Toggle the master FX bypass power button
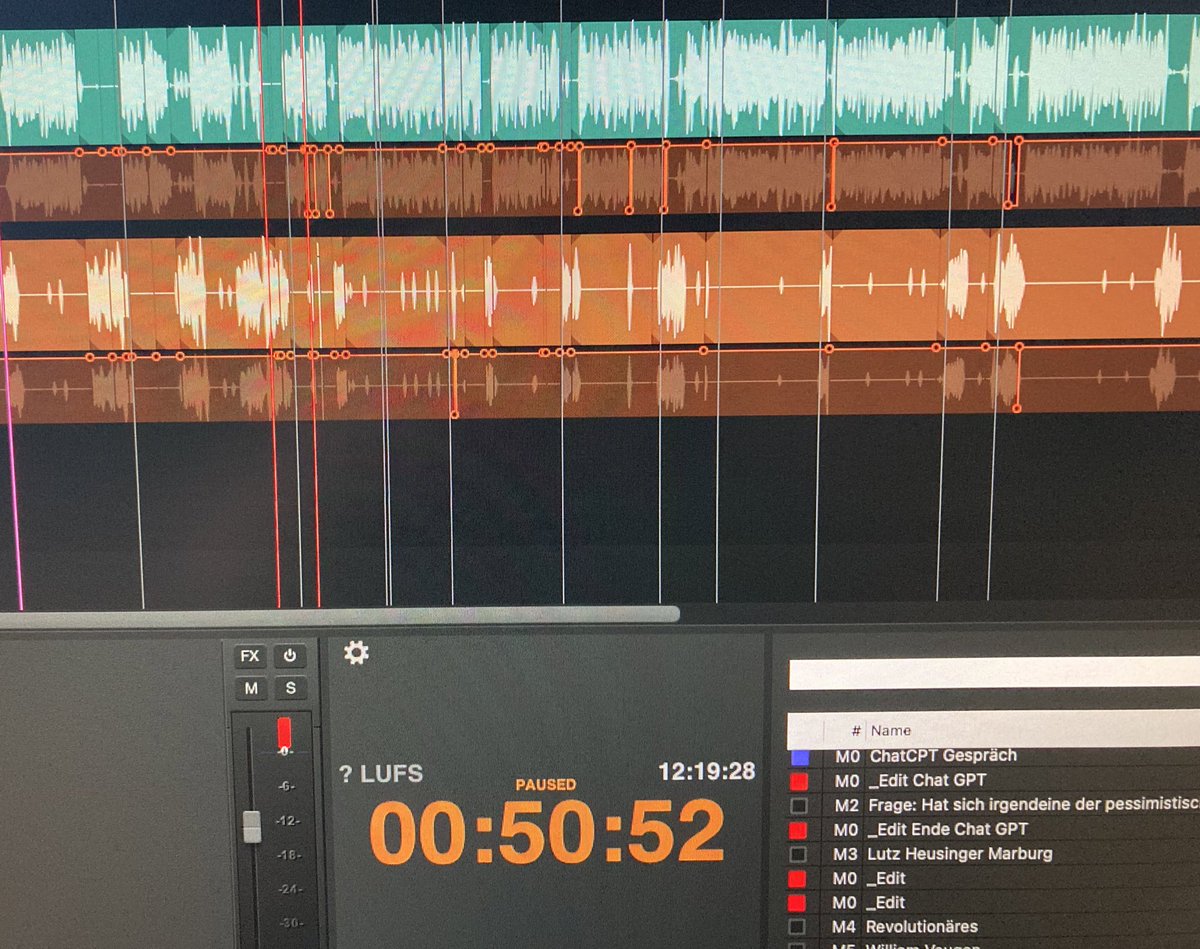The width and height of the screenshot is (1200, 949). 290,657
